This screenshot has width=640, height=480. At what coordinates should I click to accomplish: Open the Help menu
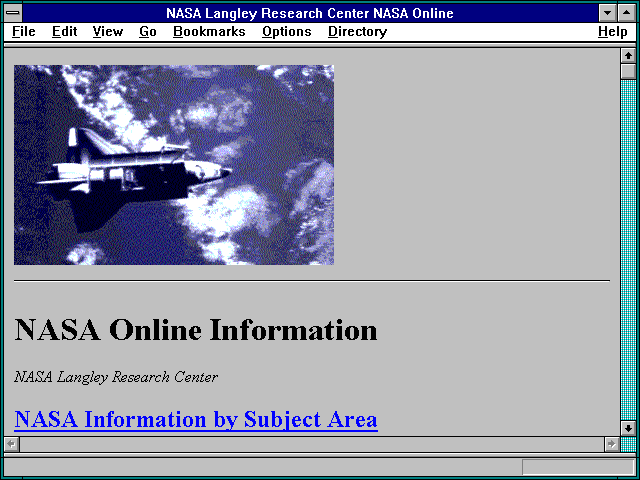[x=613, y=31]
